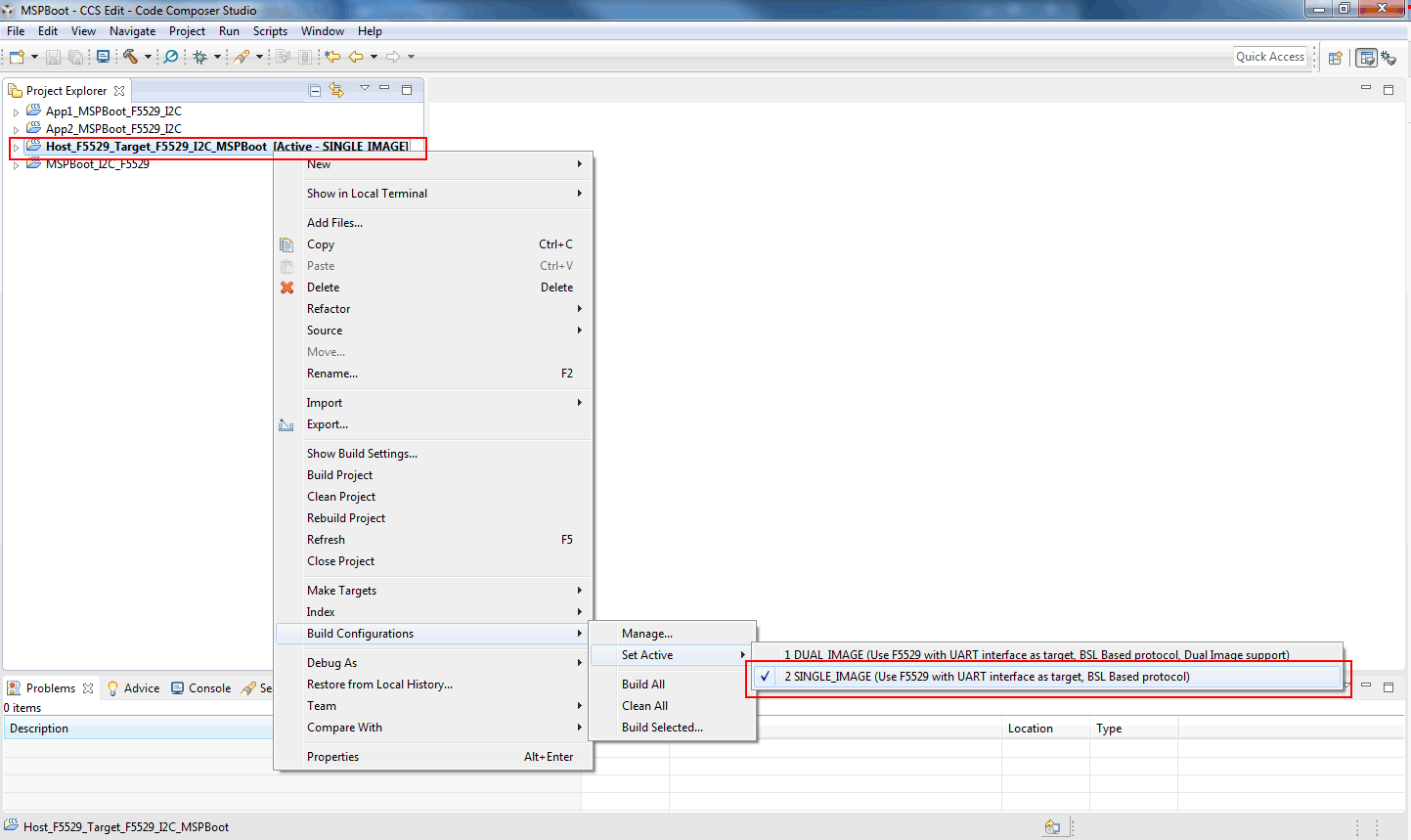Choose Set Active in the submenu
This screenshot has width=1411, height=840.
click(672, 655)
